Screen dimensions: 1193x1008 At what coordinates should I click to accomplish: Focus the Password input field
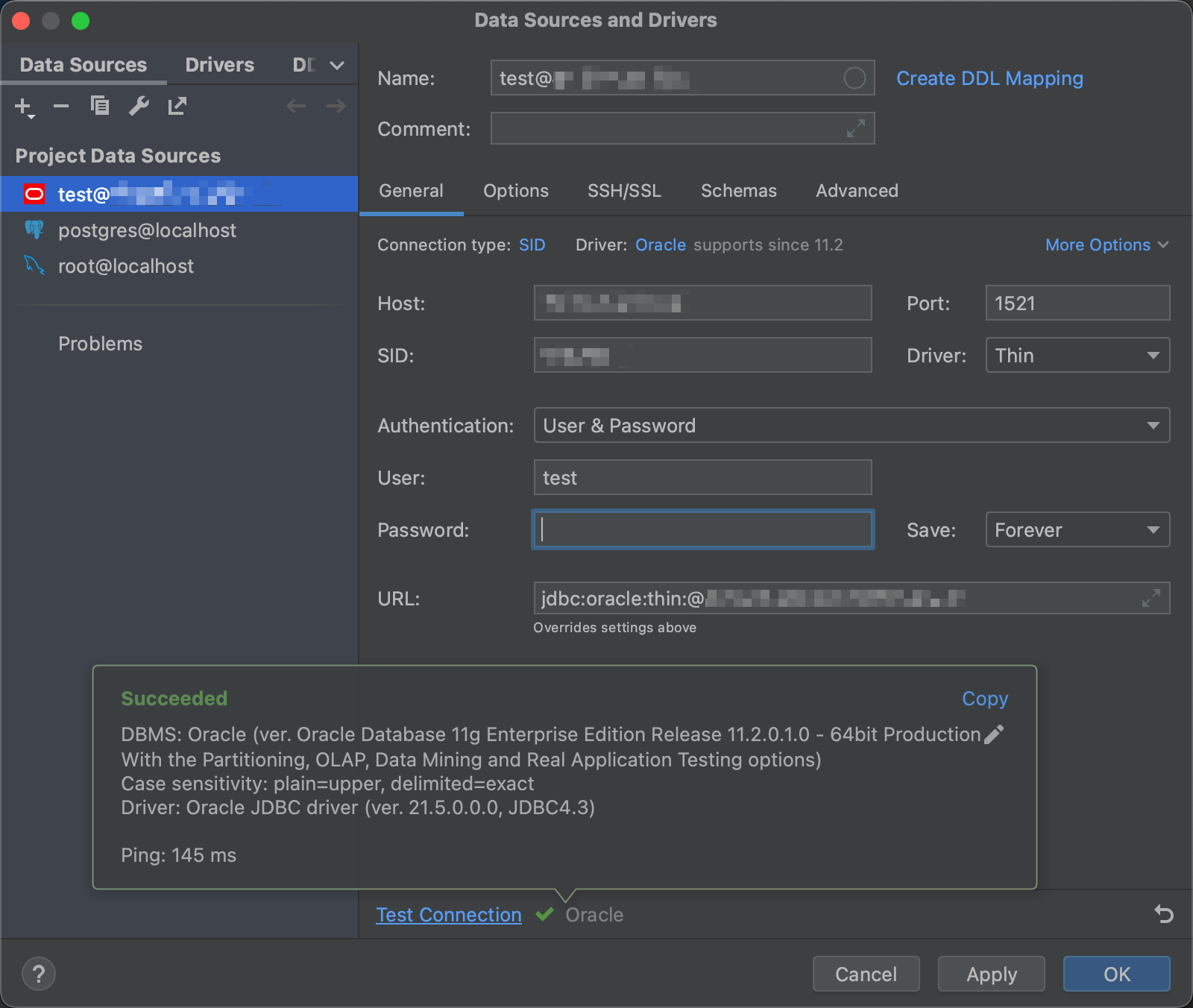[x=702, y=529]
